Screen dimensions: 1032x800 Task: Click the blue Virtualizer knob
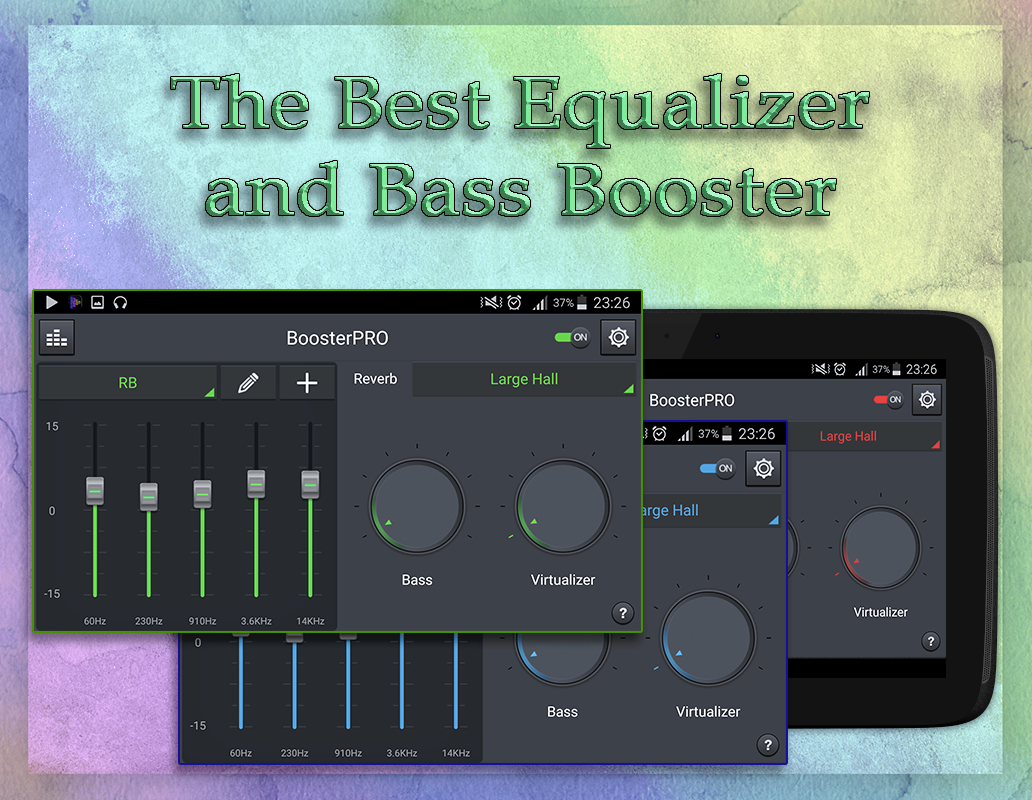708,638
